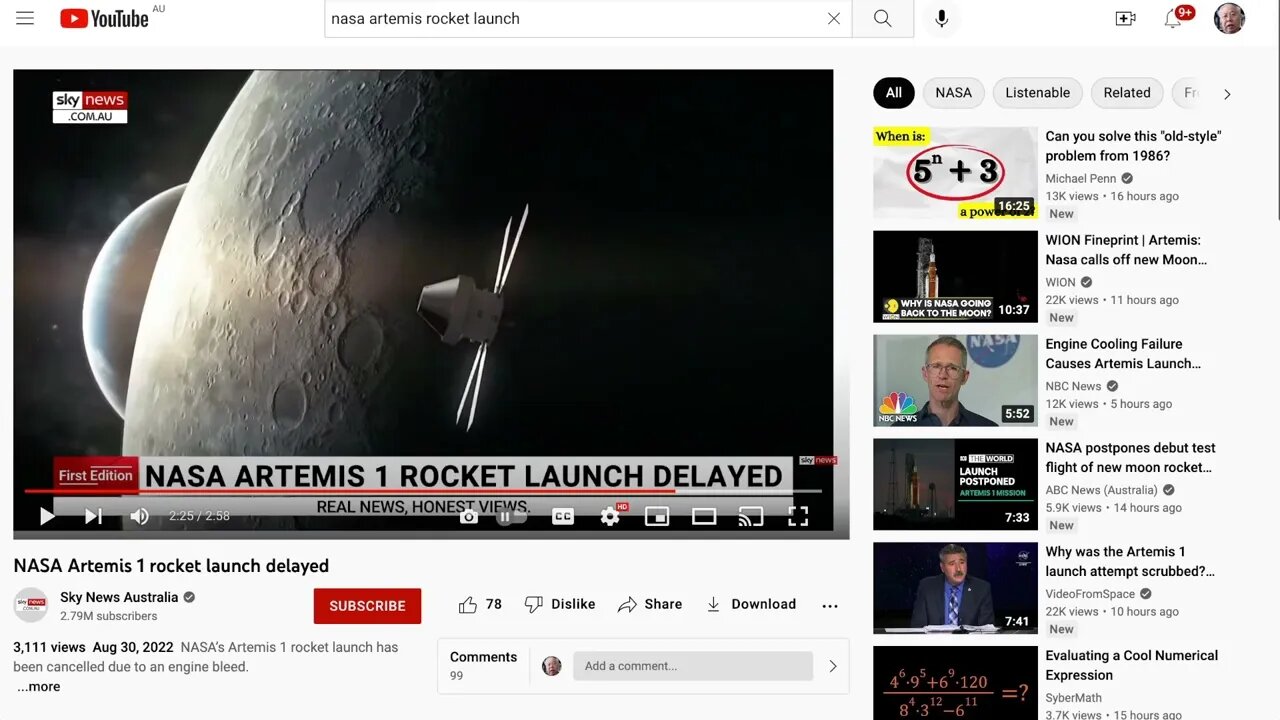Image resolution: width=1280 pixels, height=720 pixels.
Task: Click the WION channel name
Action: 1061,283
